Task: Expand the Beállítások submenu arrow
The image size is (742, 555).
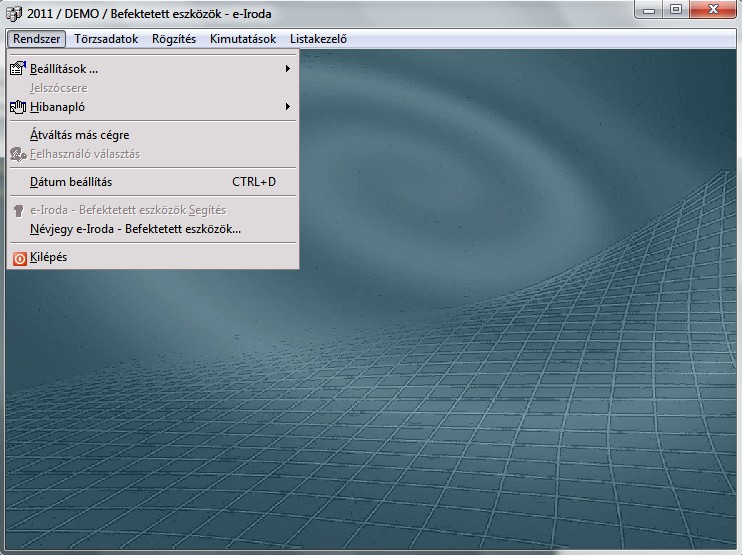Action: (x=287, y=69)
